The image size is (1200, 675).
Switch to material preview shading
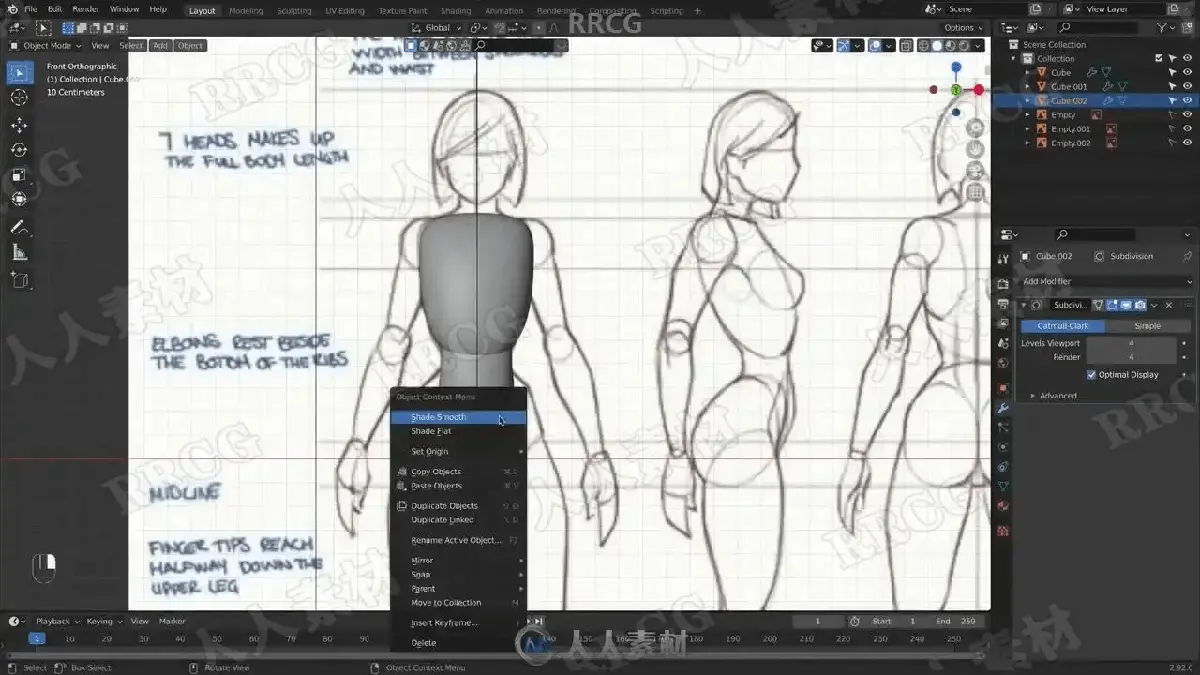[x=951, y=45]
